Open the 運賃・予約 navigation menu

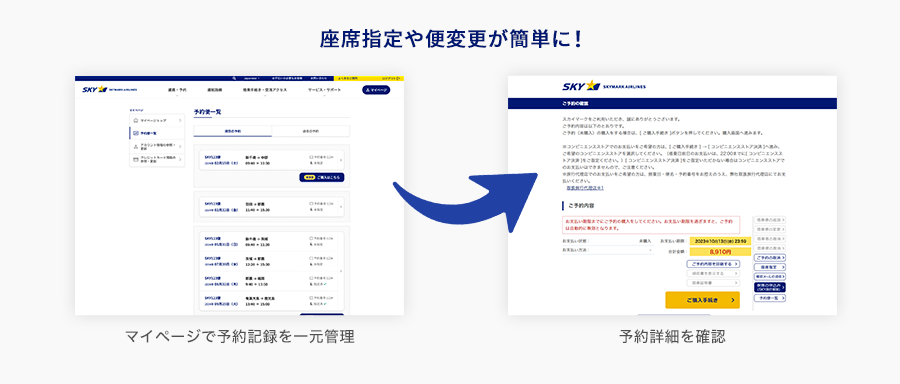pyautogui.click(x=177, y=90)
